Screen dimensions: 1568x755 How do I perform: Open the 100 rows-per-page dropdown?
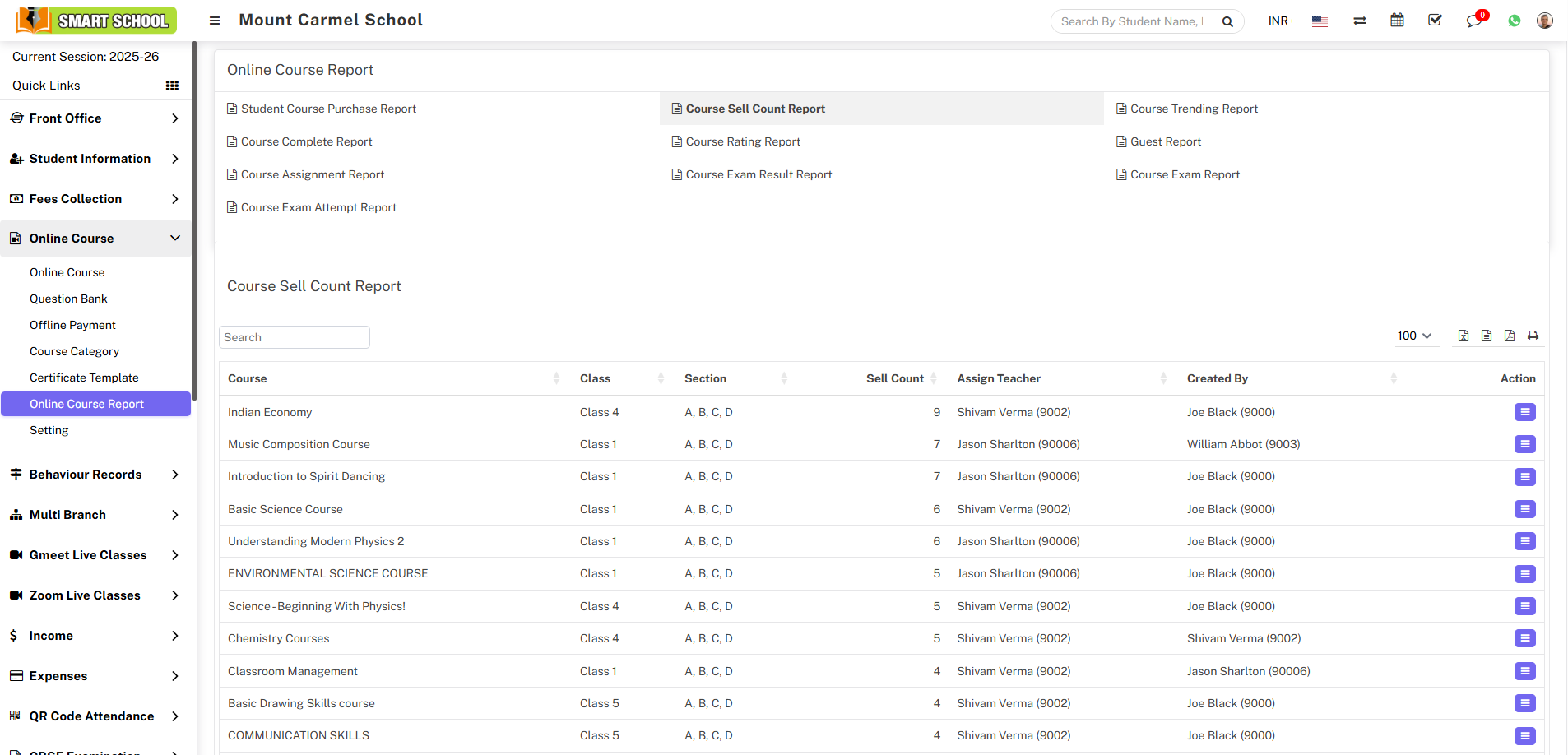click(1414, 336)
